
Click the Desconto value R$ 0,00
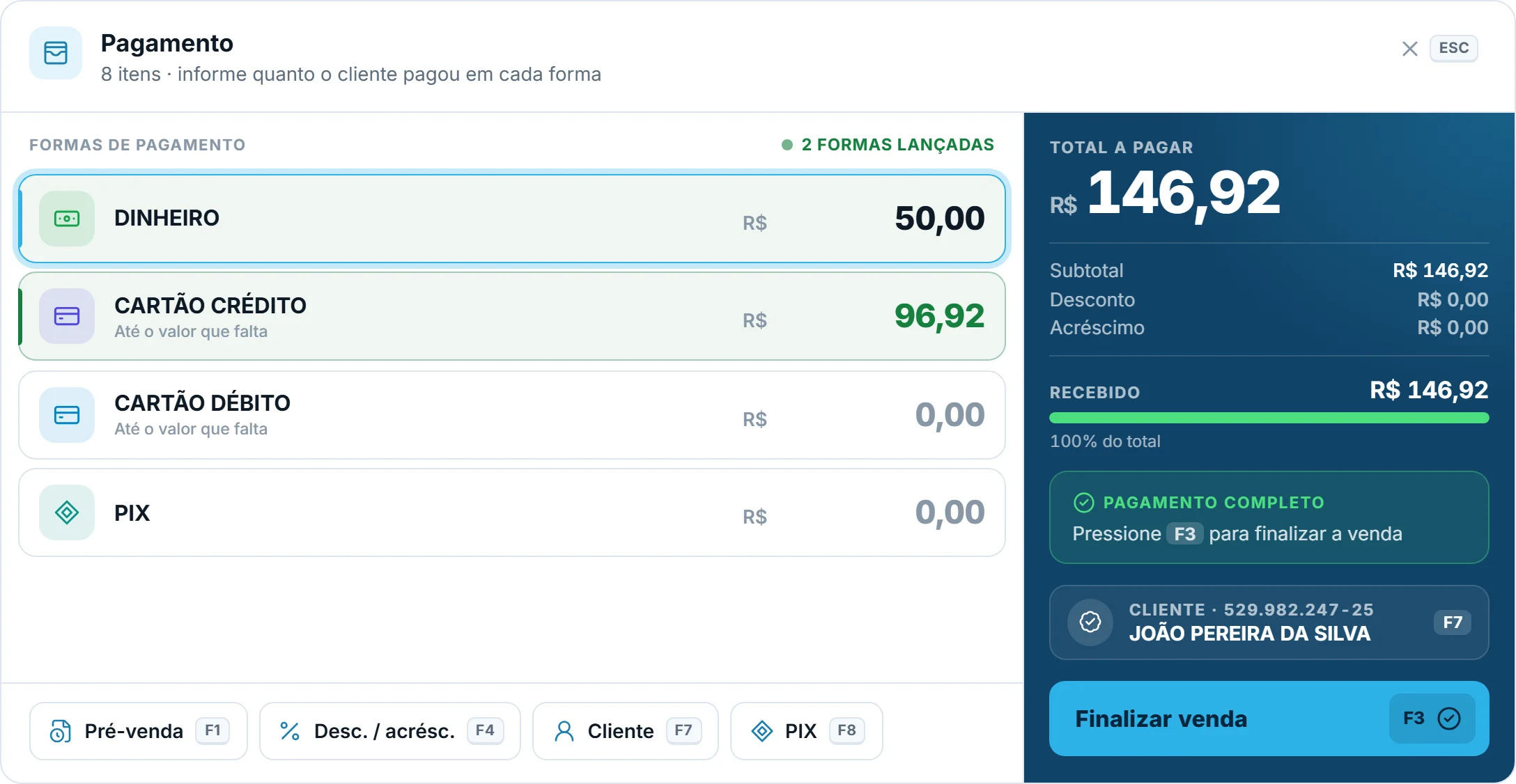click(x=1453, y=299)
